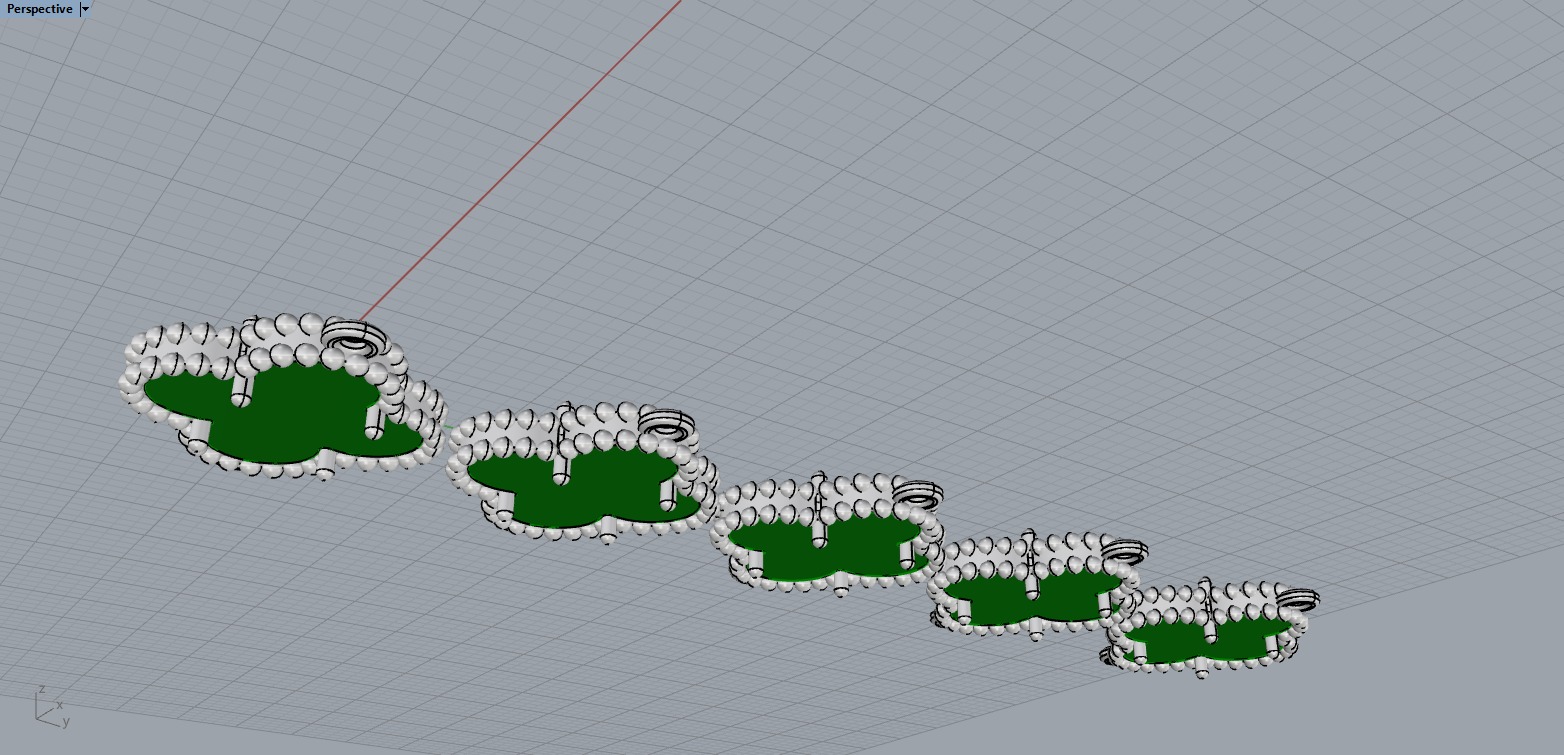This screenshot has height=755, width=1564.
Task: Select the rightmost clover pendant model
Action: tap(1209, 627)
